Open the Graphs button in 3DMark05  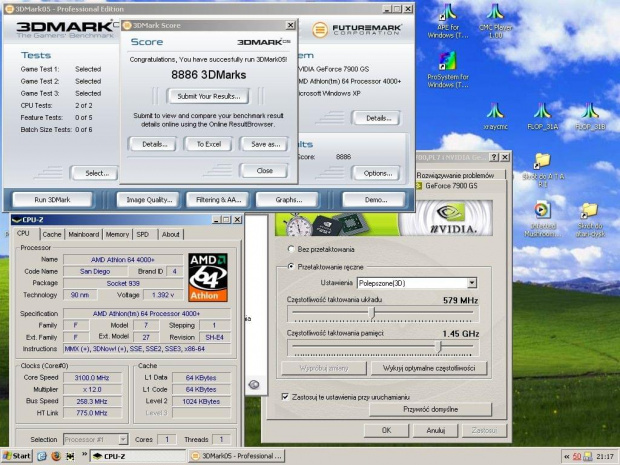coord(288,200)
